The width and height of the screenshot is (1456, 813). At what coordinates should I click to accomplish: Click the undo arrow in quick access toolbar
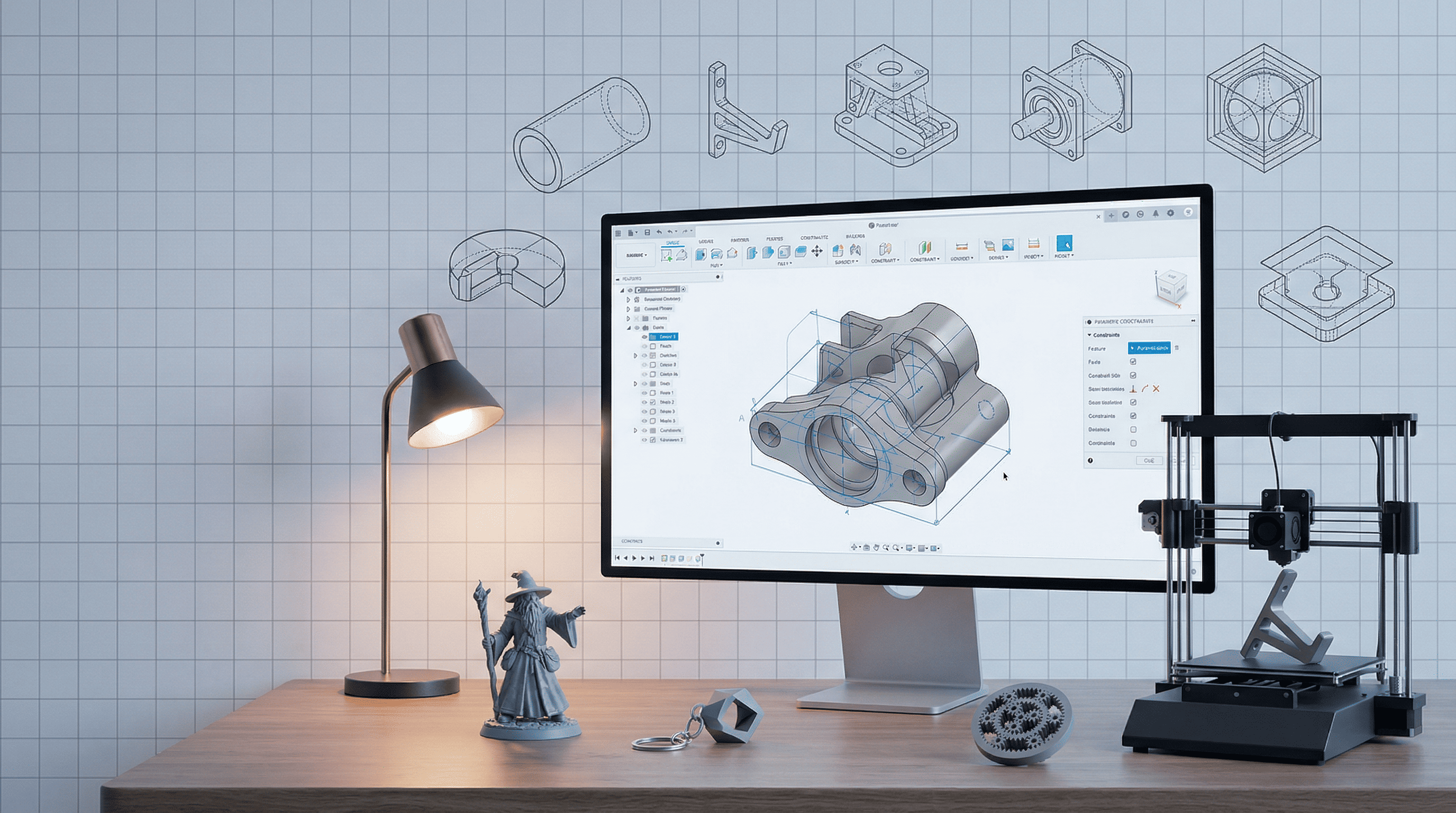click(660, 232)
